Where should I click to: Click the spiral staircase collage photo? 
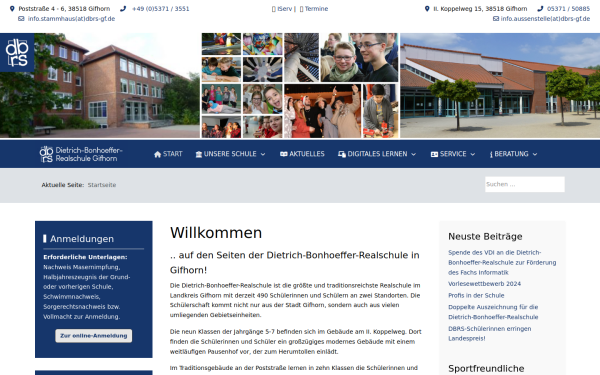click(302, 57)
